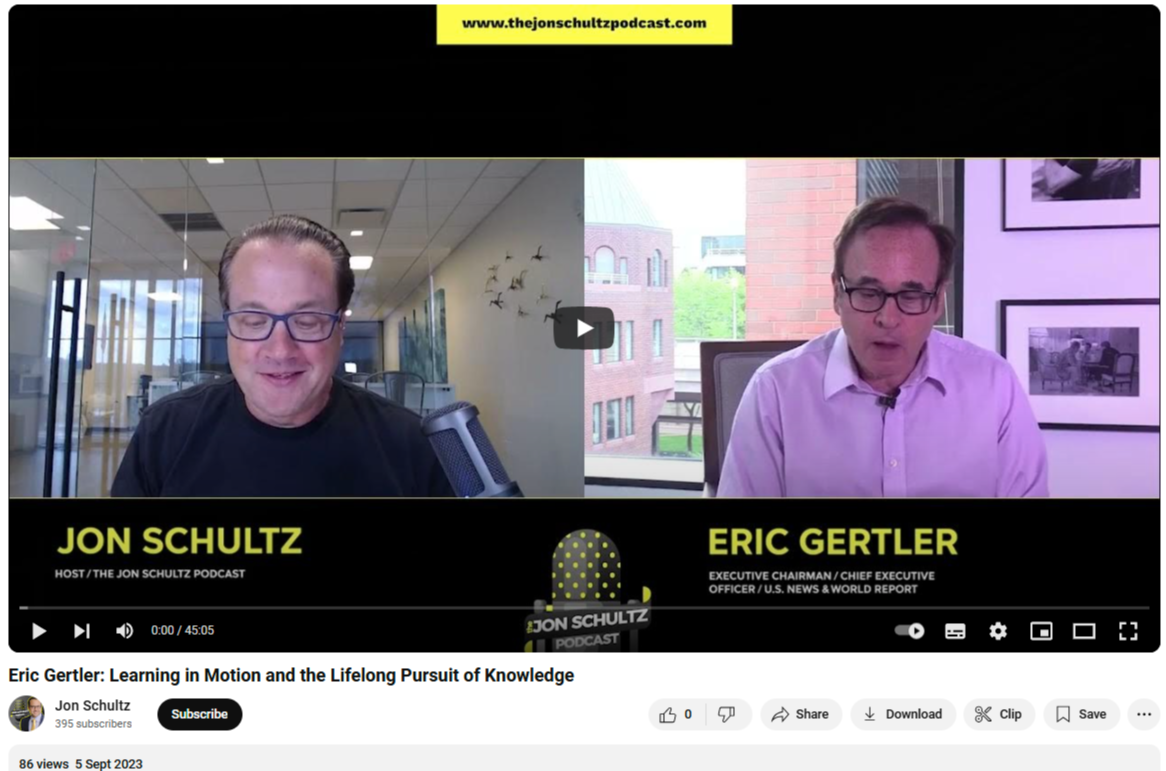This screenshot has height=771, width=1166.
Task: Mute the video volume
Action: click(x=124, y=630)
